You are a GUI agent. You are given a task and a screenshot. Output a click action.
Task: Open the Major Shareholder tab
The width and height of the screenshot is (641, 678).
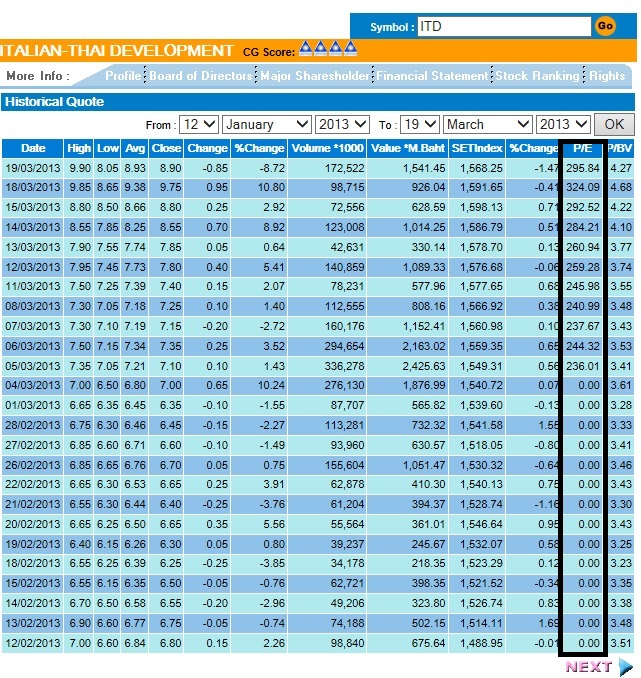[315, 76]
